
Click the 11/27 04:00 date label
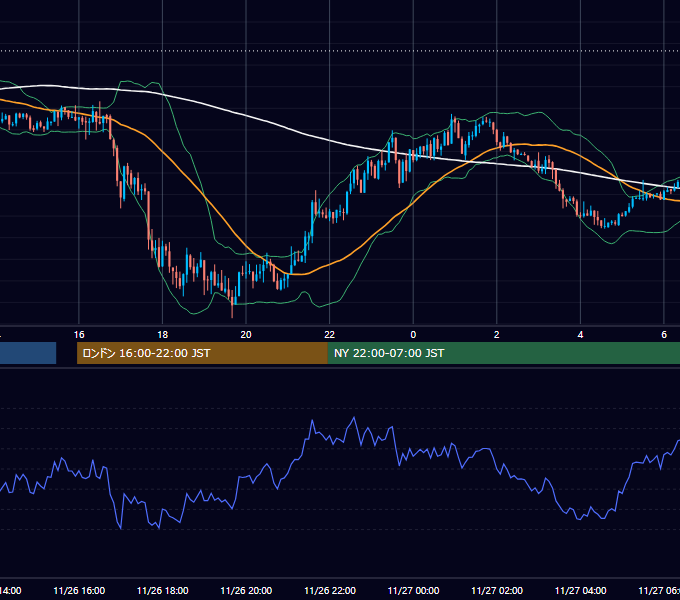click(x=581, y=590)
